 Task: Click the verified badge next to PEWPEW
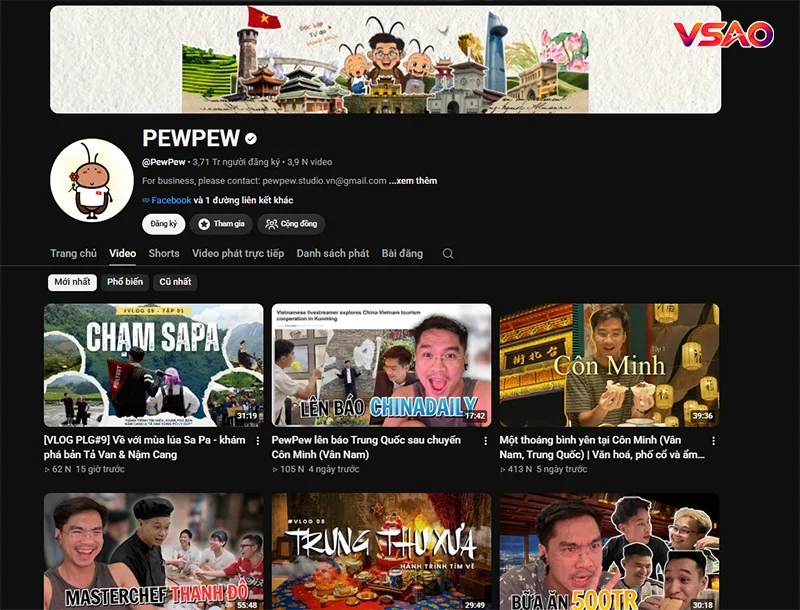[251, 138]
